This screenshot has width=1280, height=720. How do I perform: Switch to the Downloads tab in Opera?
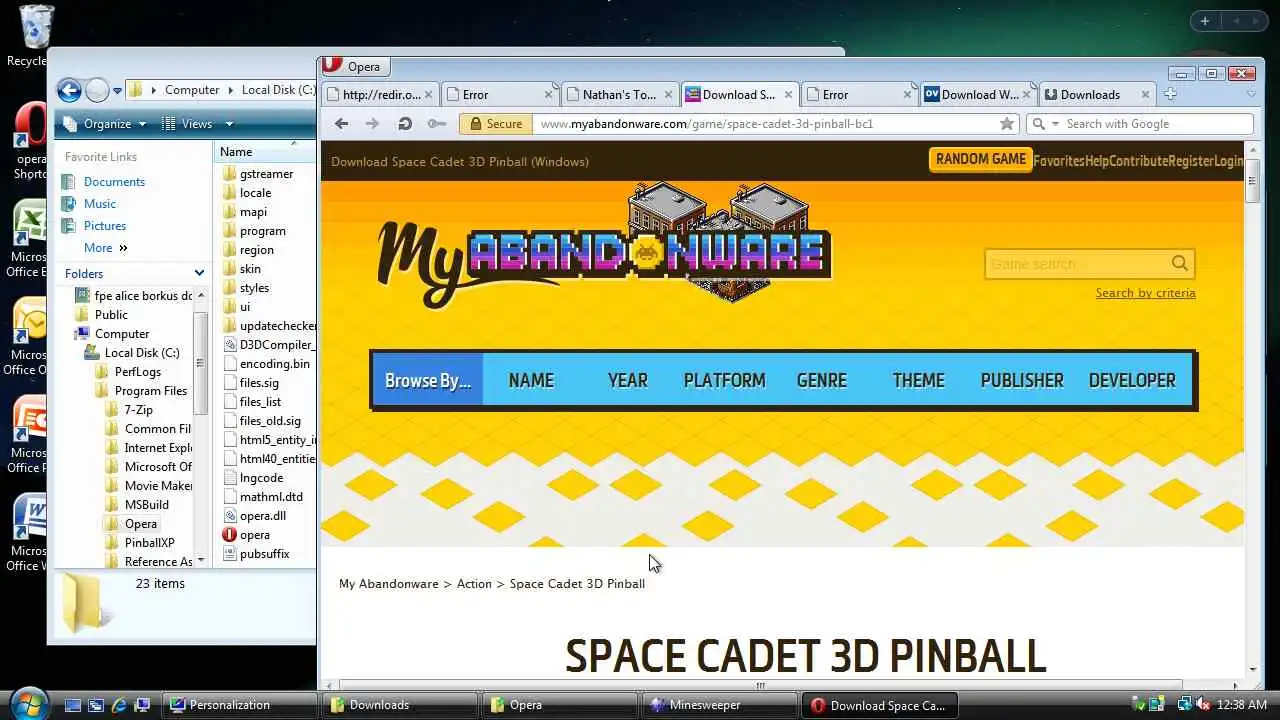click(1098, 95)
